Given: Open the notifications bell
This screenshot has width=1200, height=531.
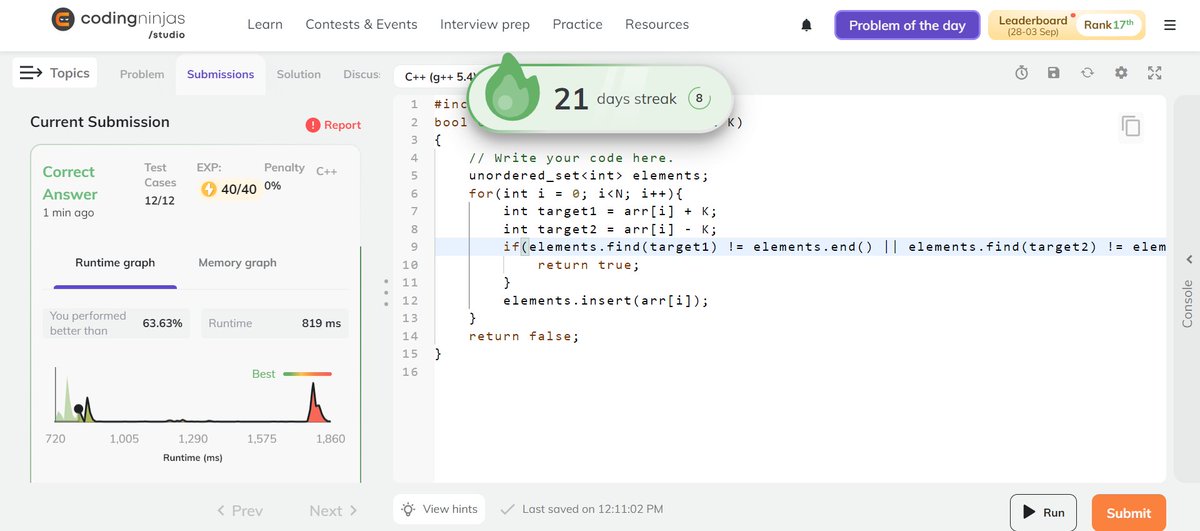Looking at the screenshot, I should [807, 25].
